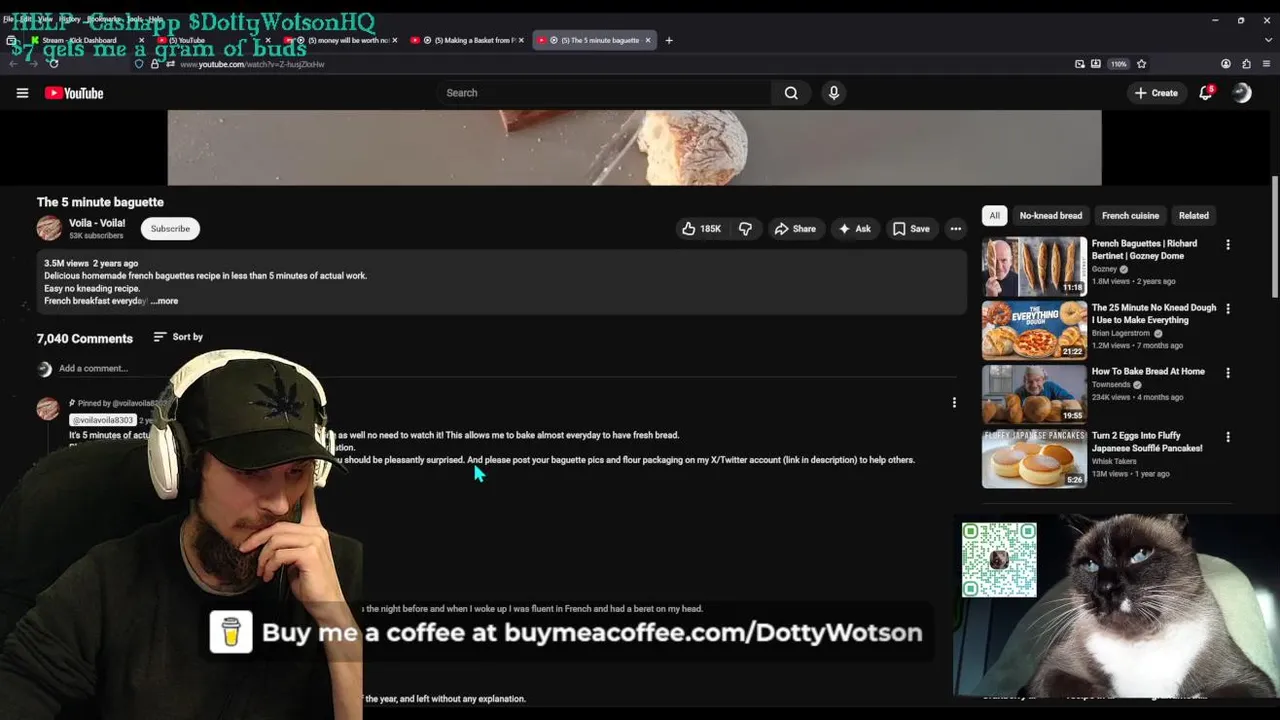Reload the page
The width and height of the screenshot is (1280, 720).
coord(53,64)
